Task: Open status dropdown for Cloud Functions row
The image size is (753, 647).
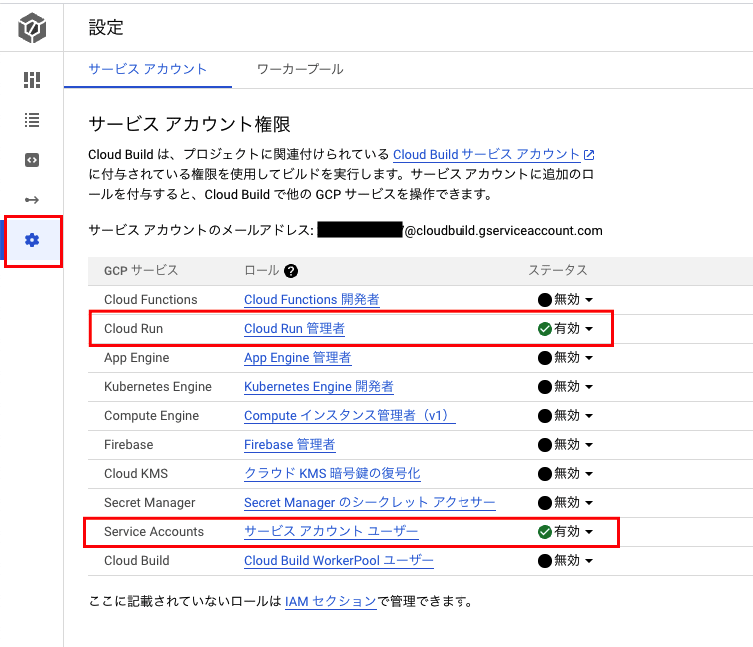Action: tap(565, 300)
